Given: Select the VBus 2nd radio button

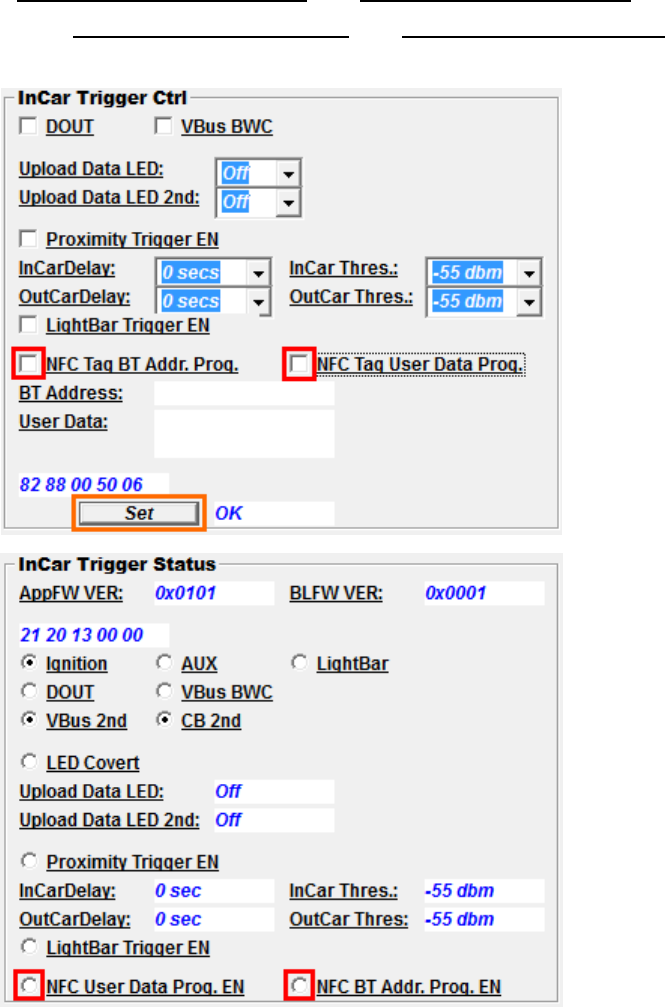Looking at the screenshot, I should [x=29, y=719].
